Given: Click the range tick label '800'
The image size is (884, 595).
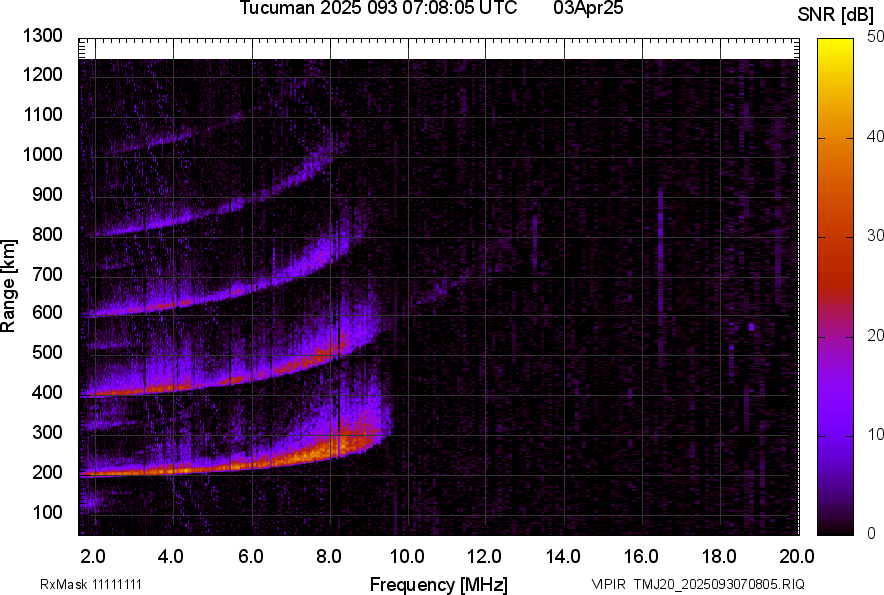Looking at the screenshot, I should (47, 233).
